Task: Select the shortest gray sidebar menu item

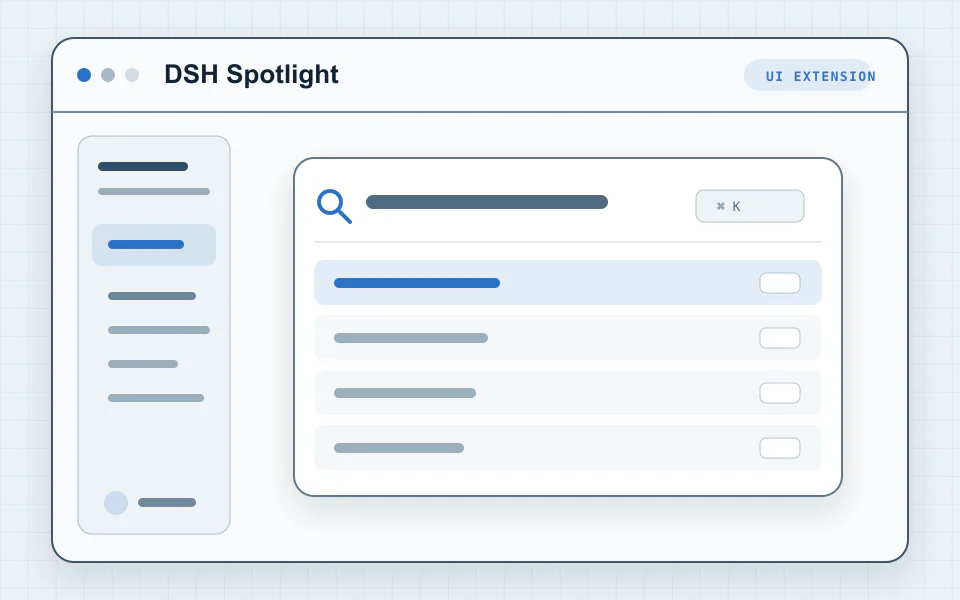Action: (143, 364)
